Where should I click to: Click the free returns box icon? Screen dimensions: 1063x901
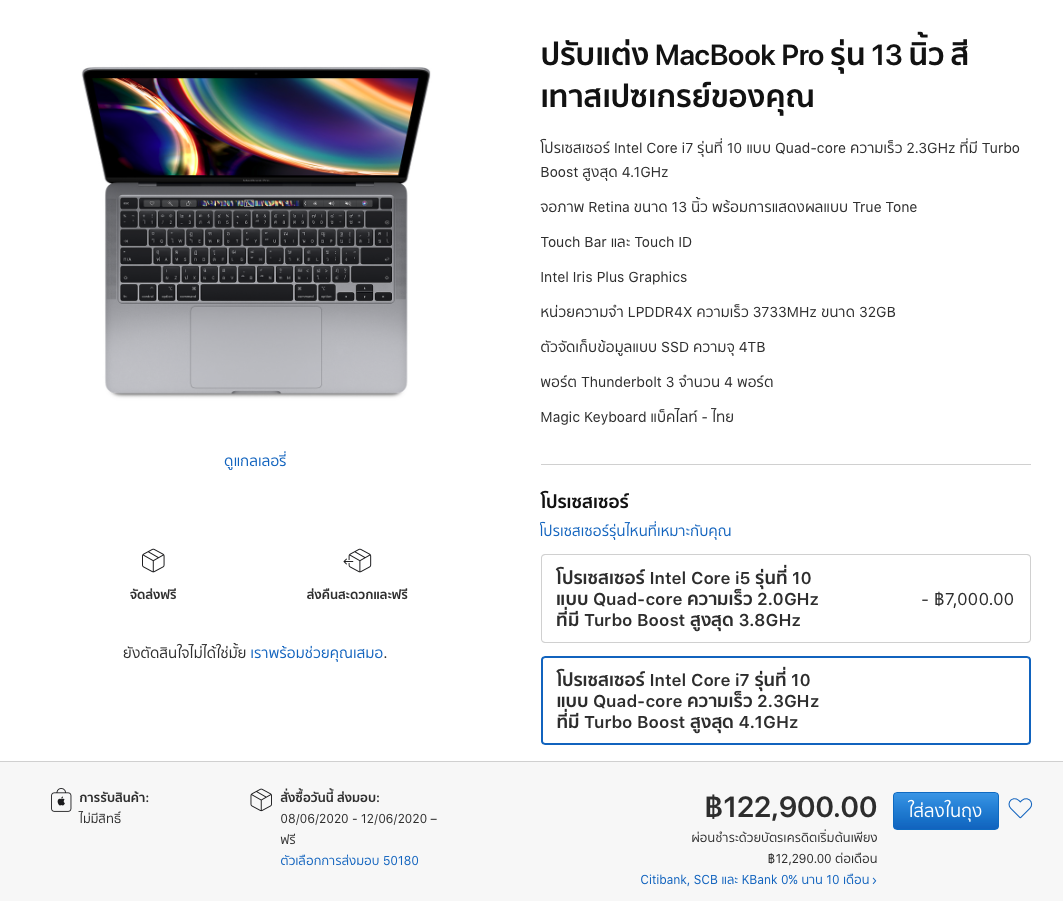[357, 560]
